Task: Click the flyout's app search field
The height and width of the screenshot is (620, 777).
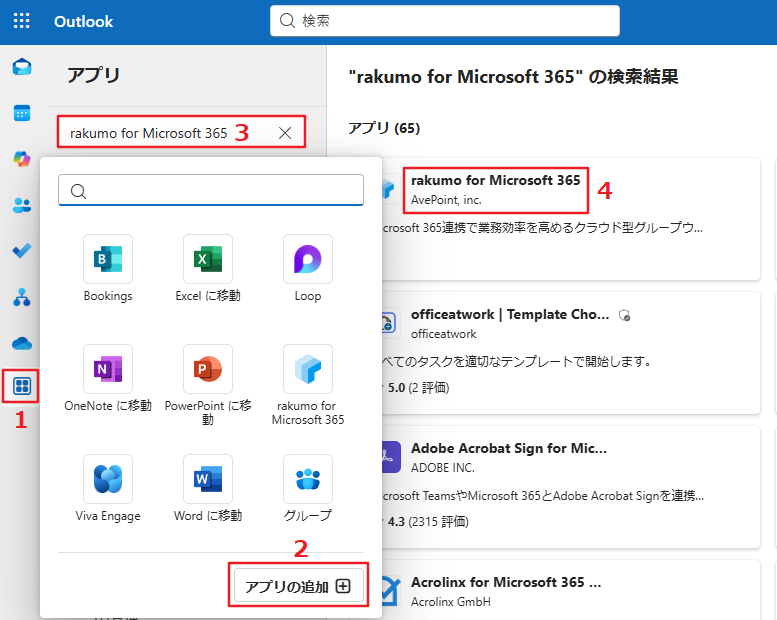Action: pos(211,190)
